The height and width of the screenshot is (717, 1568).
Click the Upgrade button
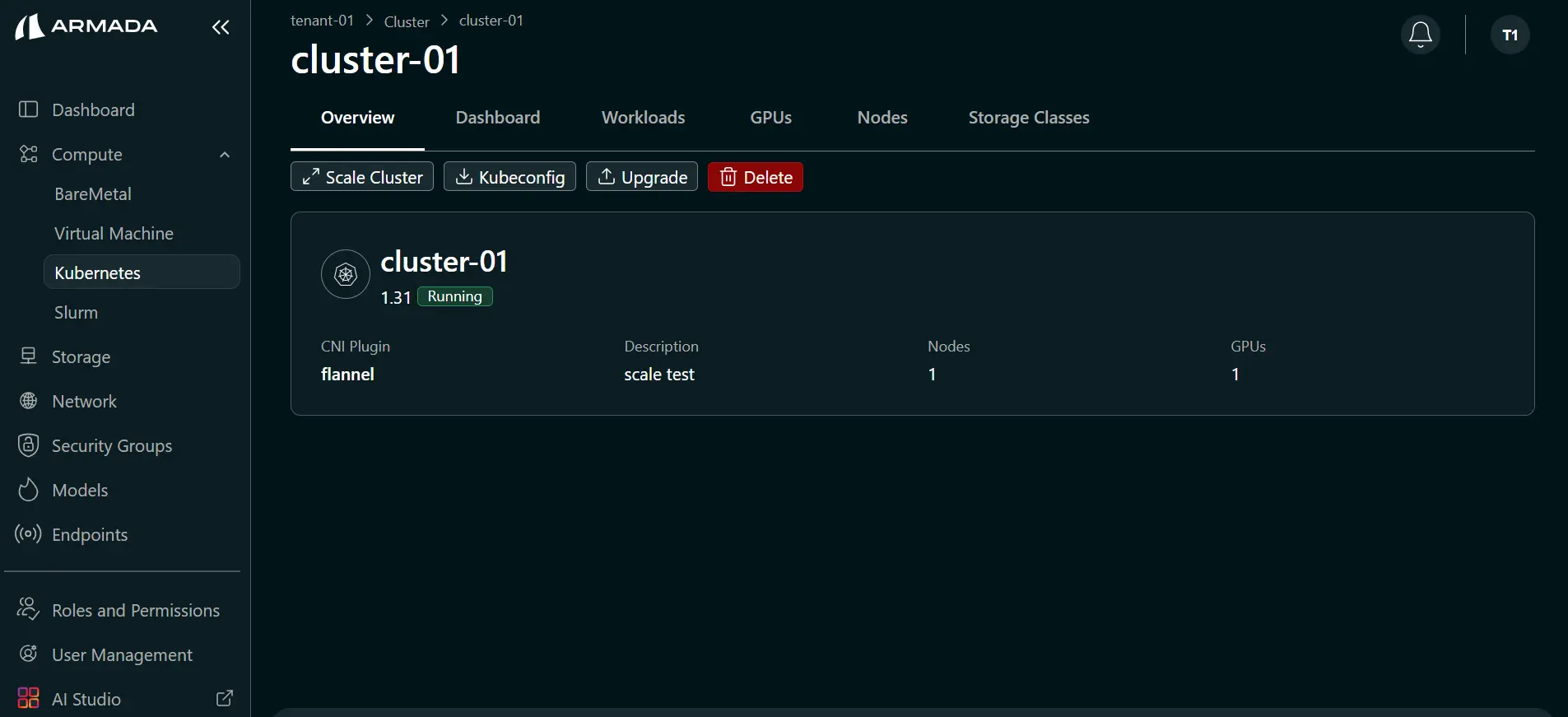point(642,177)
